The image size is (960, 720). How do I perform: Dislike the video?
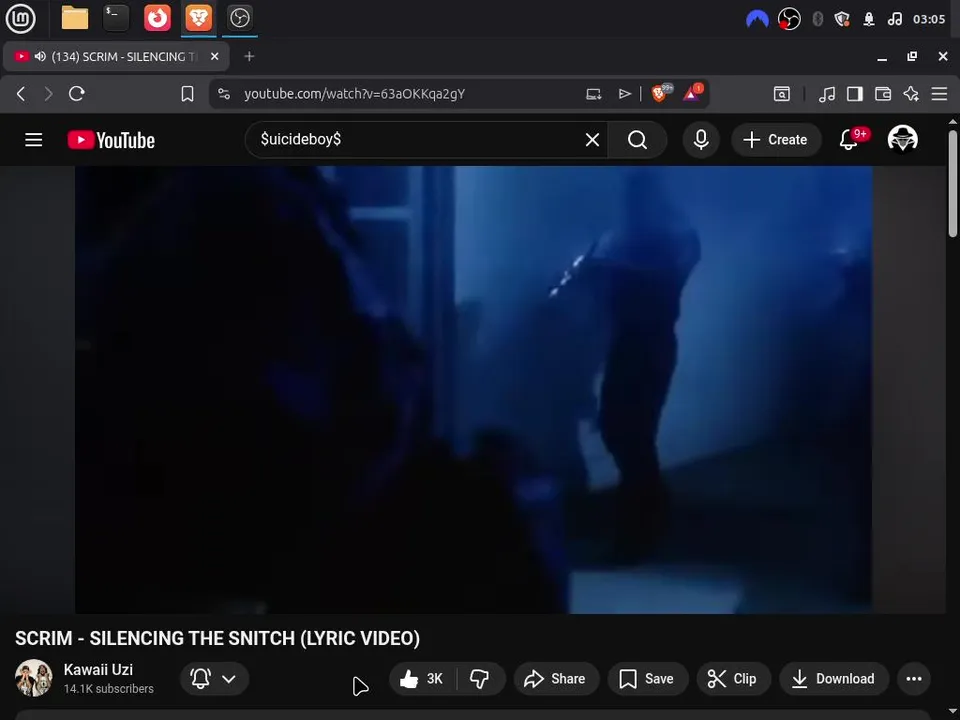tap(480, 678)
